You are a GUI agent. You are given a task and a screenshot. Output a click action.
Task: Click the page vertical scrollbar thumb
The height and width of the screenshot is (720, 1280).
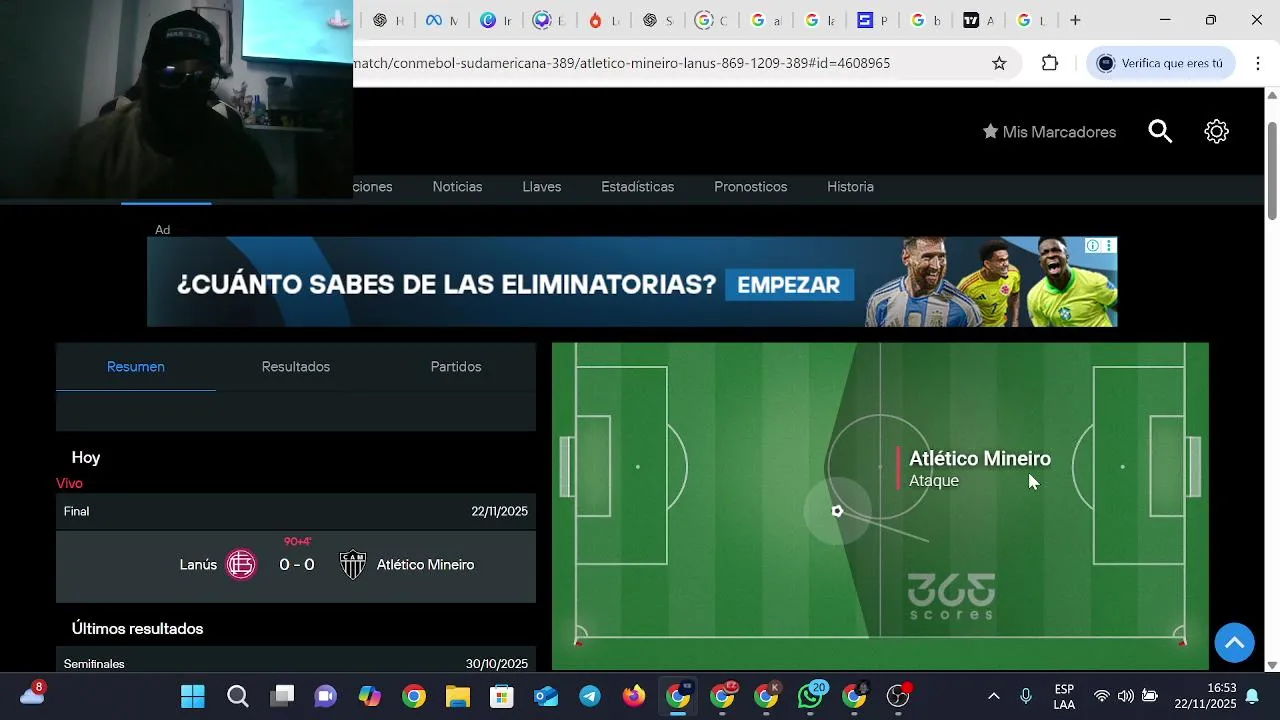(x=1272, y=170)
